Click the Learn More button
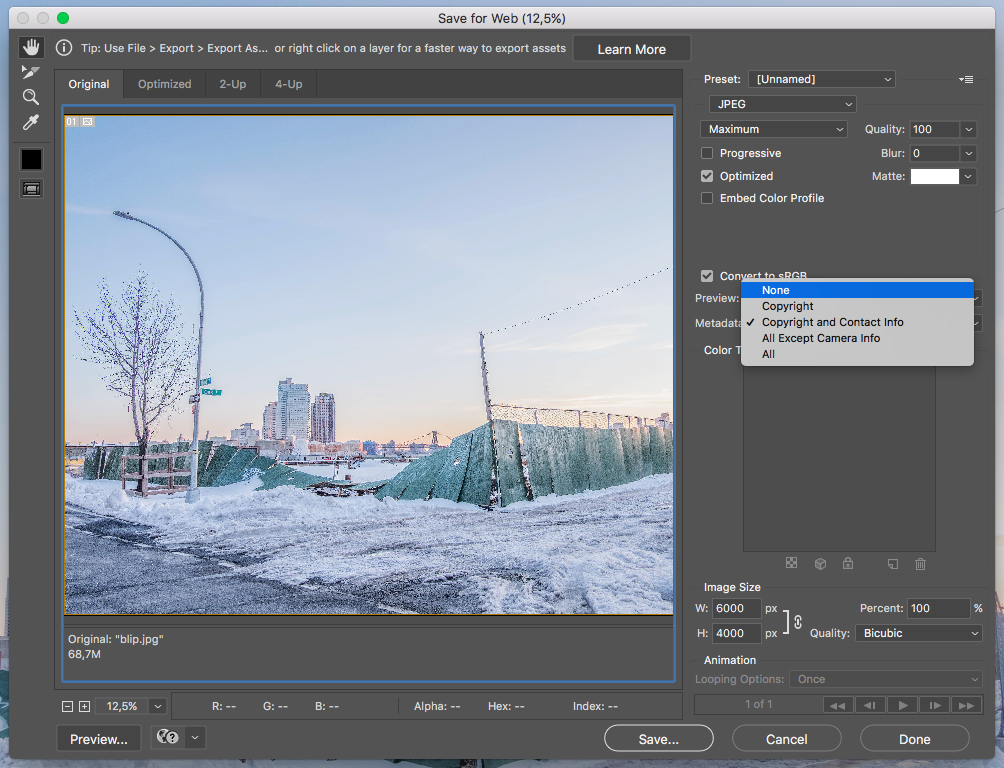This screenshot has width=1004, height=768. tap(631, 48)
